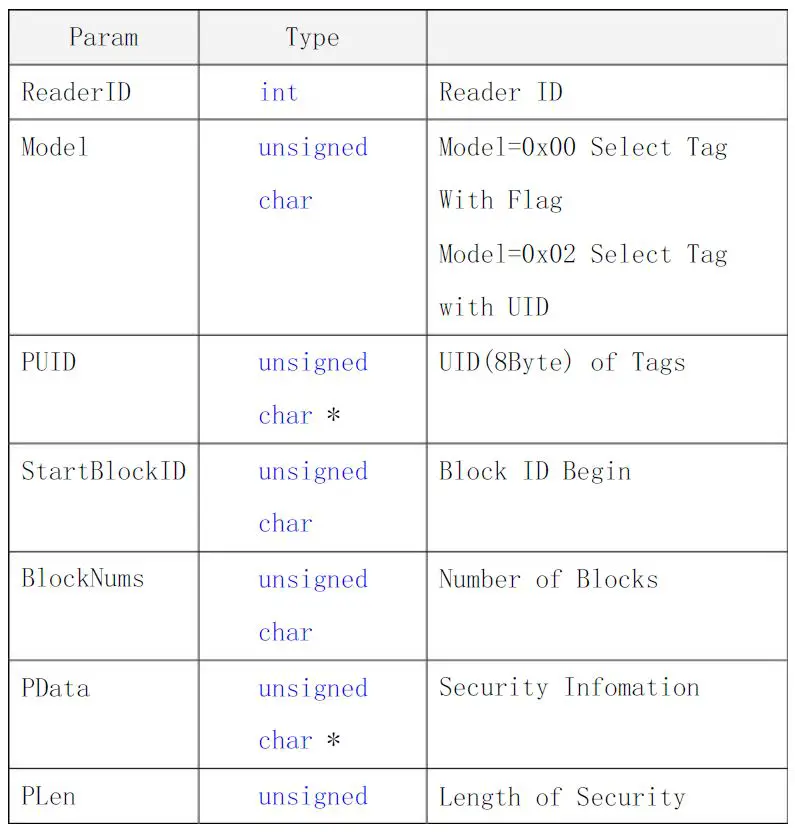Click the With Flag text
Screen dimensions: 795x837
(x=500, y=200)
